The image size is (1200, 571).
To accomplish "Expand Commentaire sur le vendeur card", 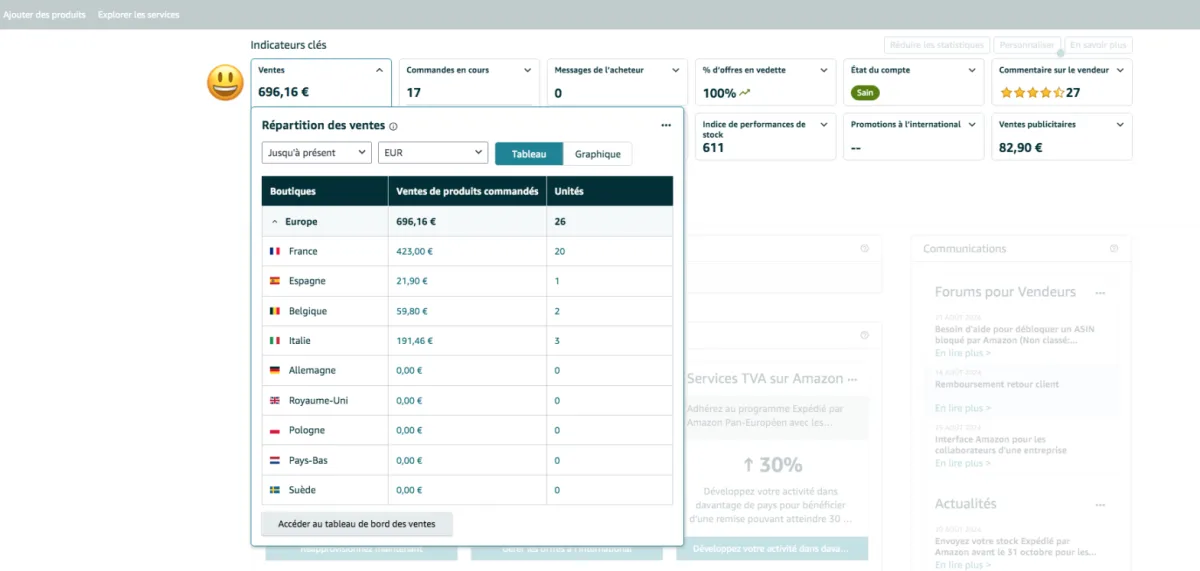I will tap(1120, 71).
